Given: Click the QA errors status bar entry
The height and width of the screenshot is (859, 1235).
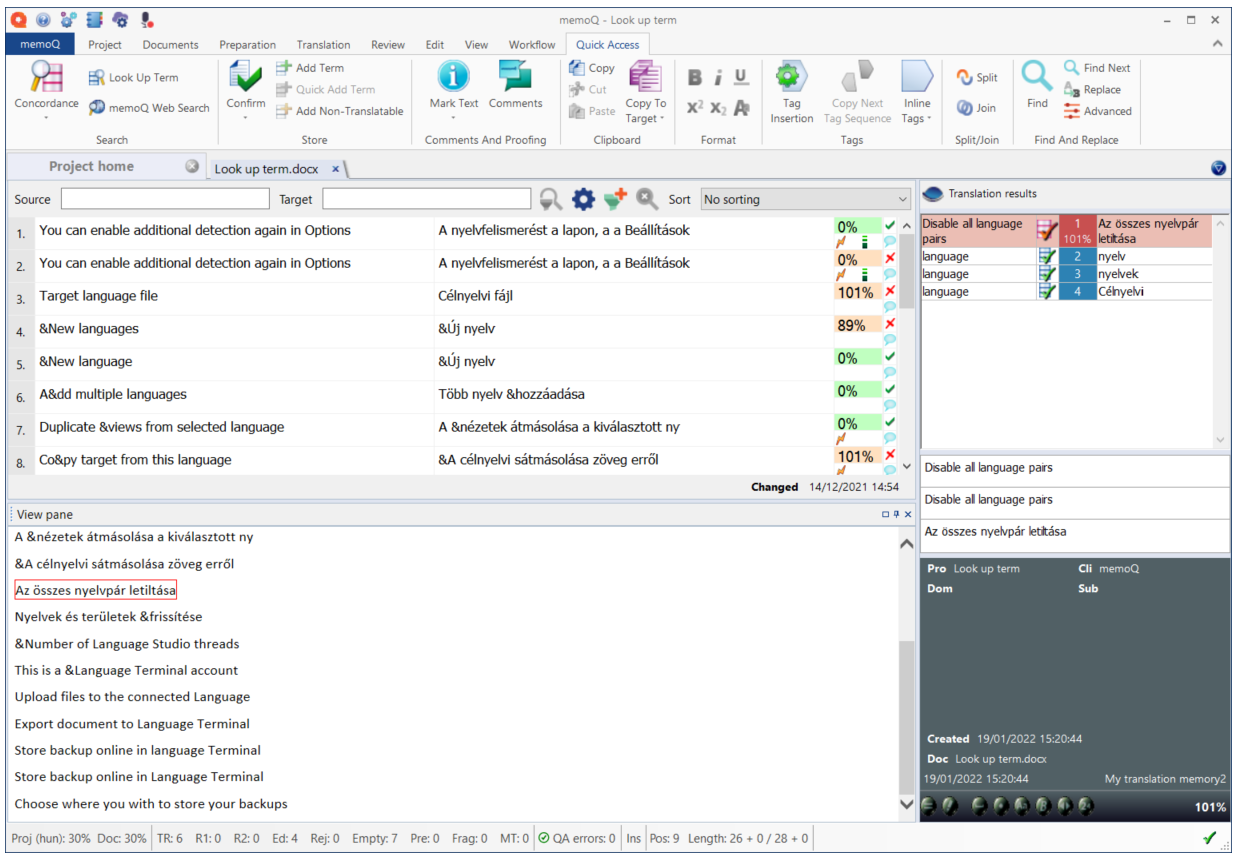Looking at the screenshot, I should point(576,838).
